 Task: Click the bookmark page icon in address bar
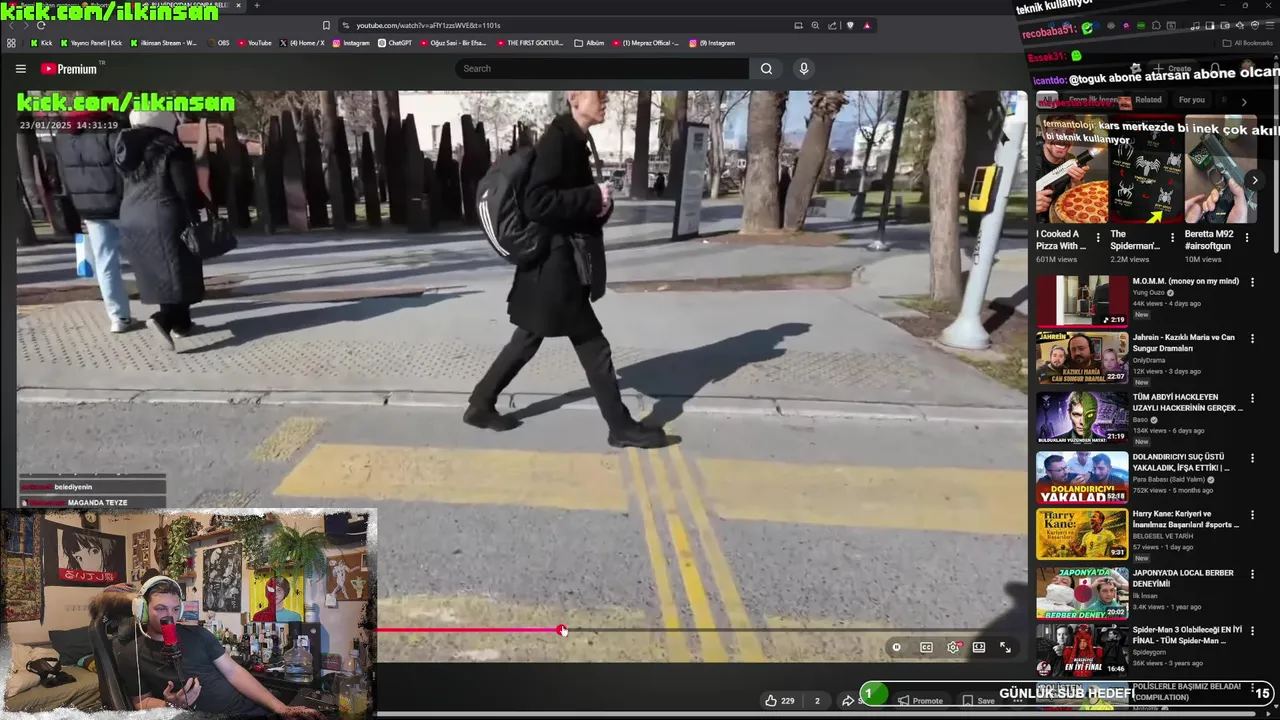pos(326,25)
